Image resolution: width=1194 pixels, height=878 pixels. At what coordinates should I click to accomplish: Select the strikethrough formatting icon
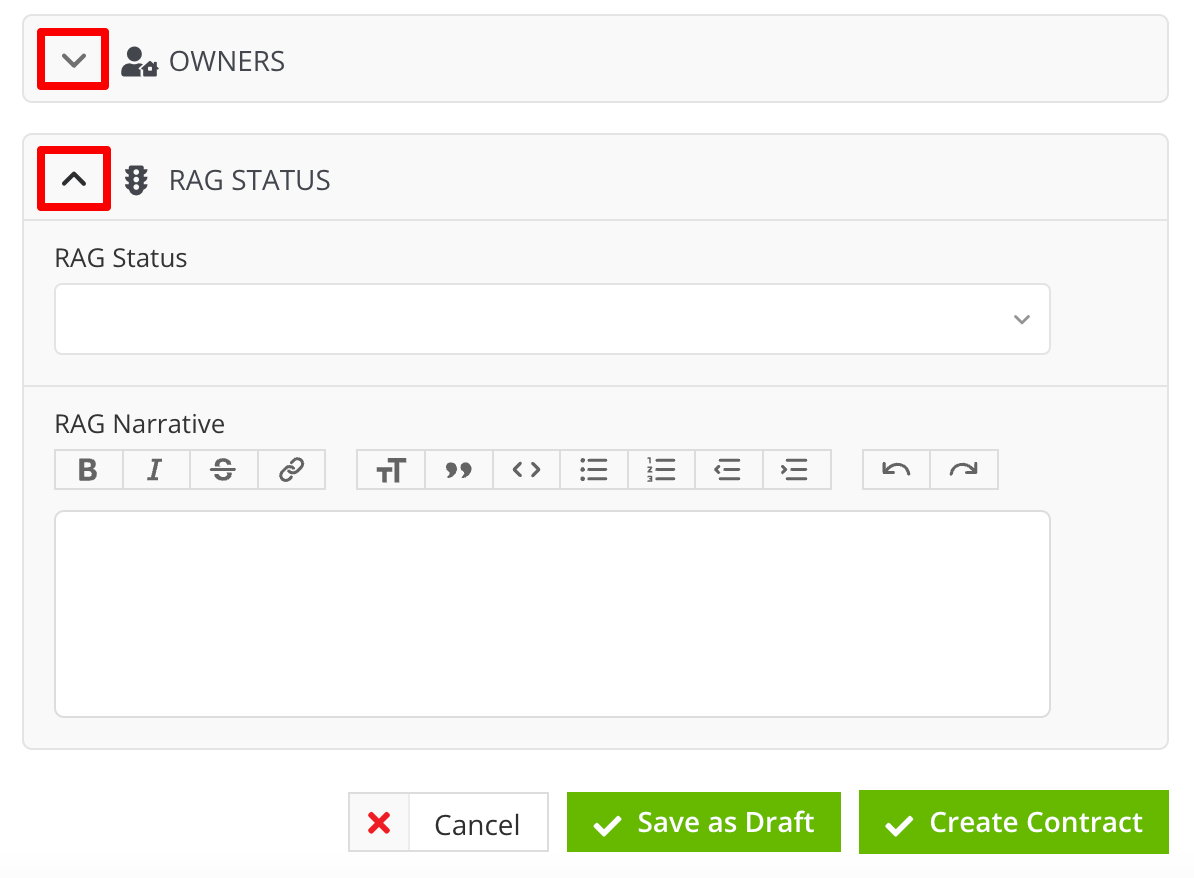(x=224, y=469)
